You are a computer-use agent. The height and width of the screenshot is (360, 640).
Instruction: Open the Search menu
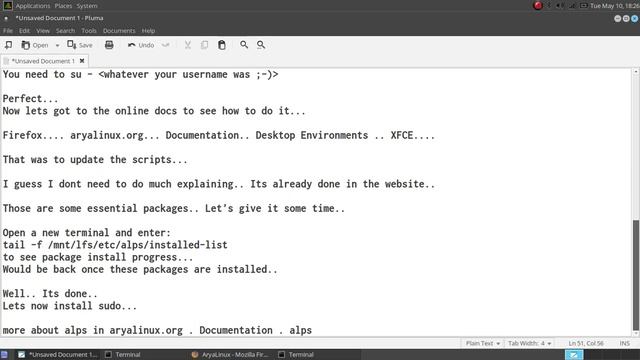[x=65, y=31]
